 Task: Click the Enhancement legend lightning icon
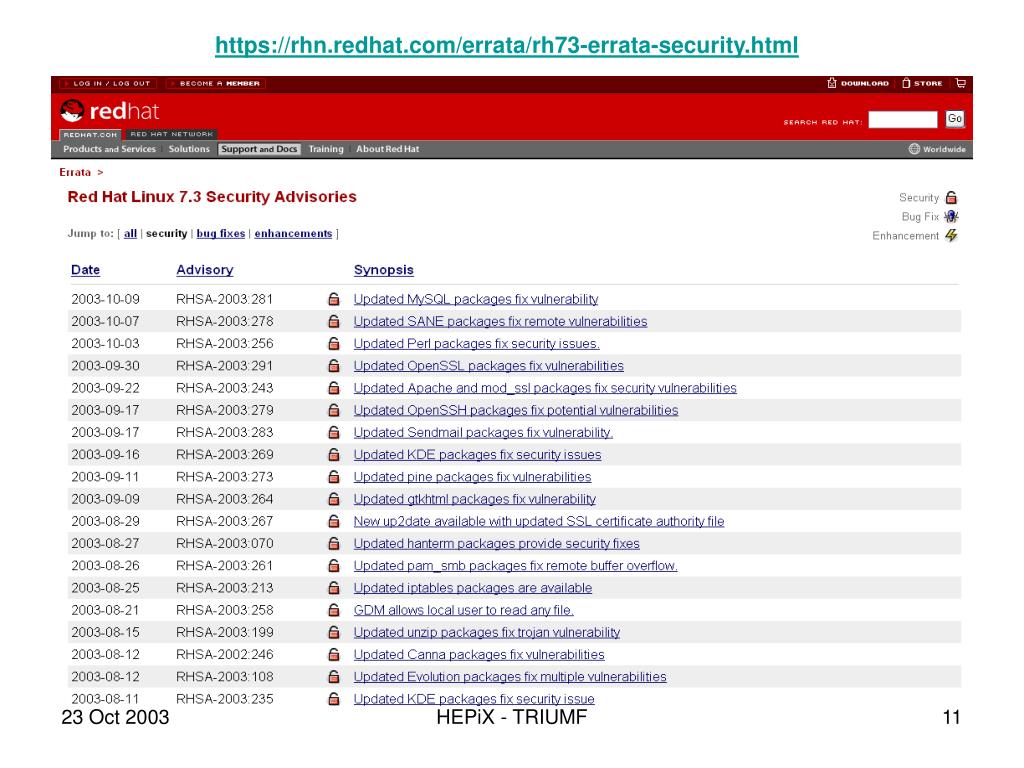(952, 235)
